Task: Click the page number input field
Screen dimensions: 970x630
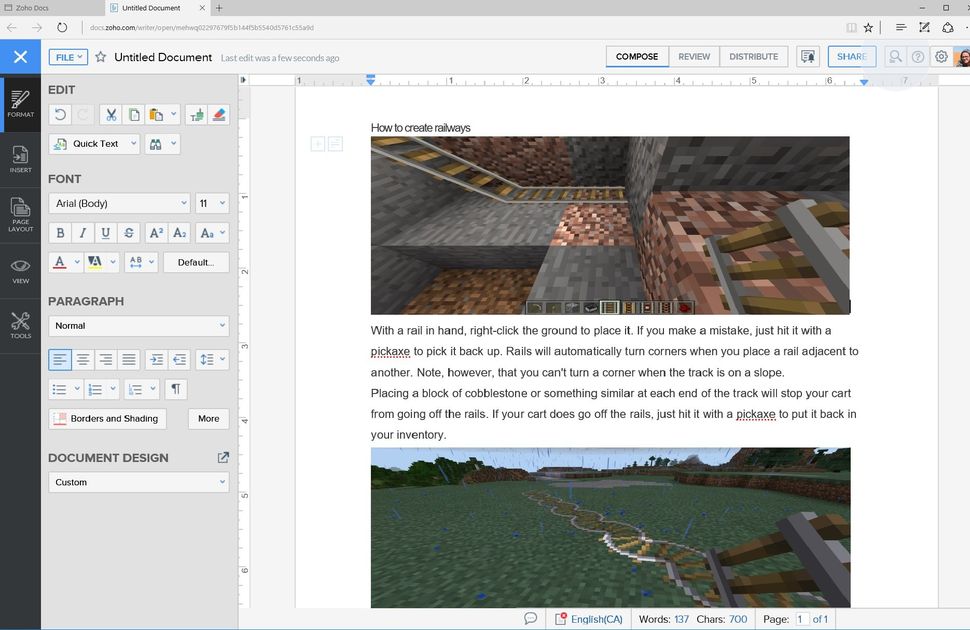Action: click(x=800, y=619)
